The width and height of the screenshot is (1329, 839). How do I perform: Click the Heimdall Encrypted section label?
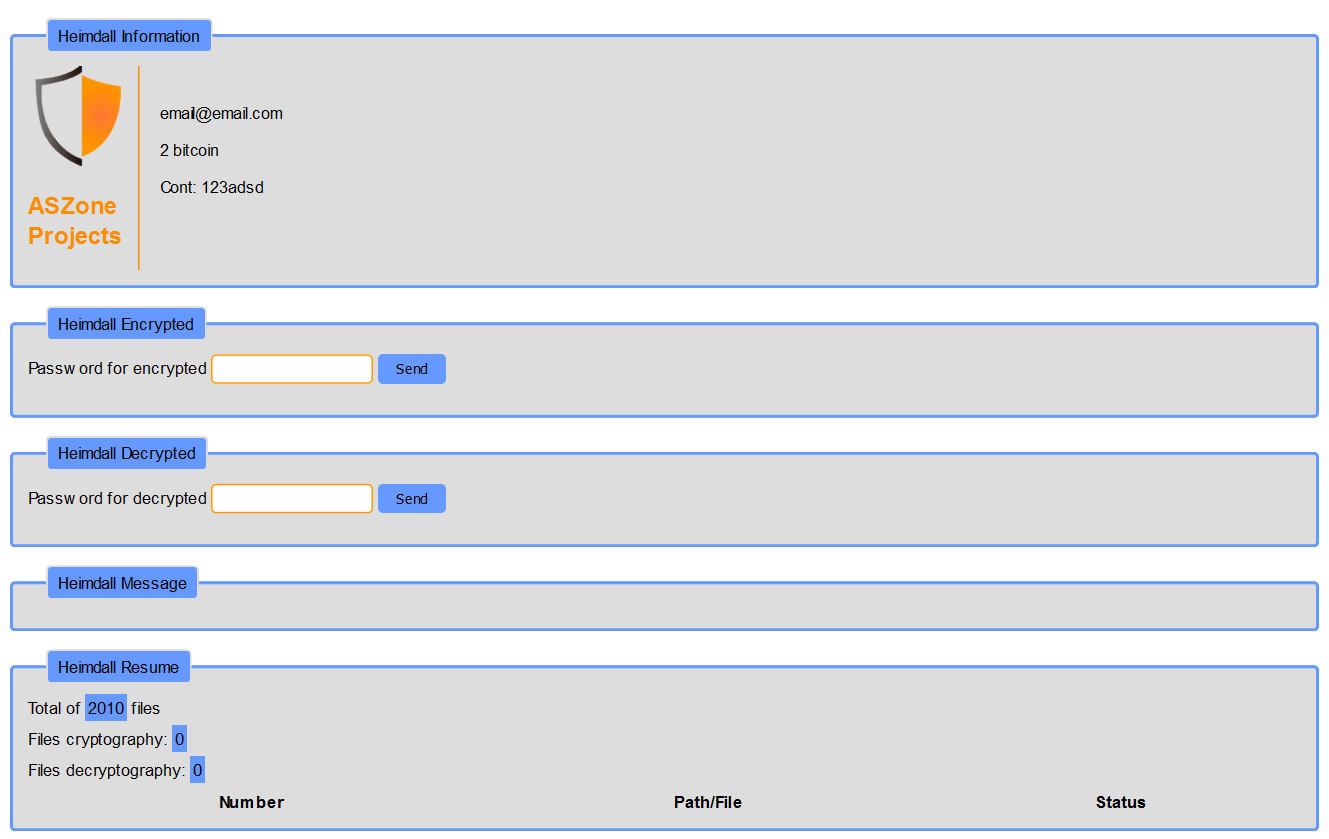tap(126, 324)
